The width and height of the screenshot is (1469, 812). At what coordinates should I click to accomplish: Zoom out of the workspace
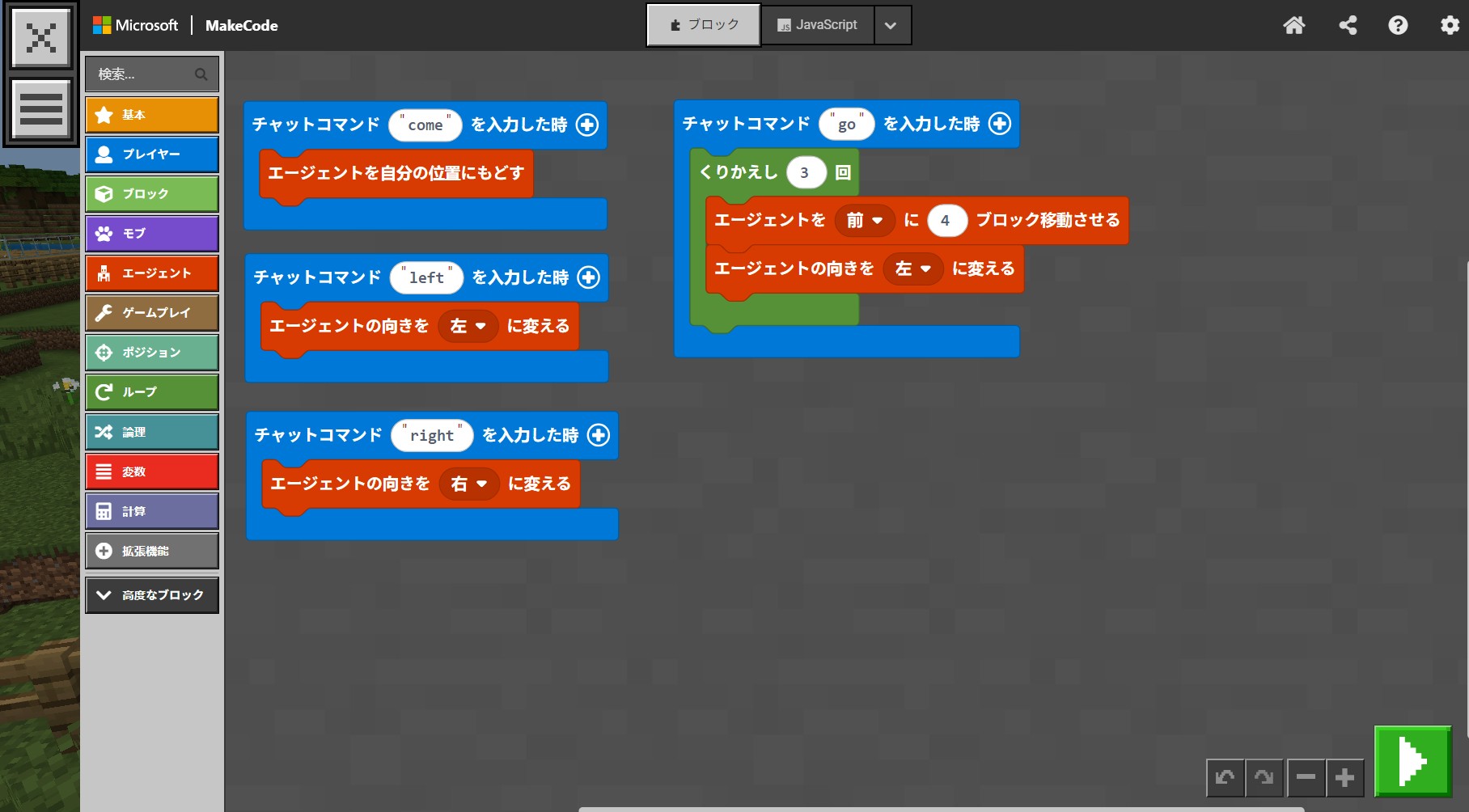pyautogui.click(x=1306, y=778)
